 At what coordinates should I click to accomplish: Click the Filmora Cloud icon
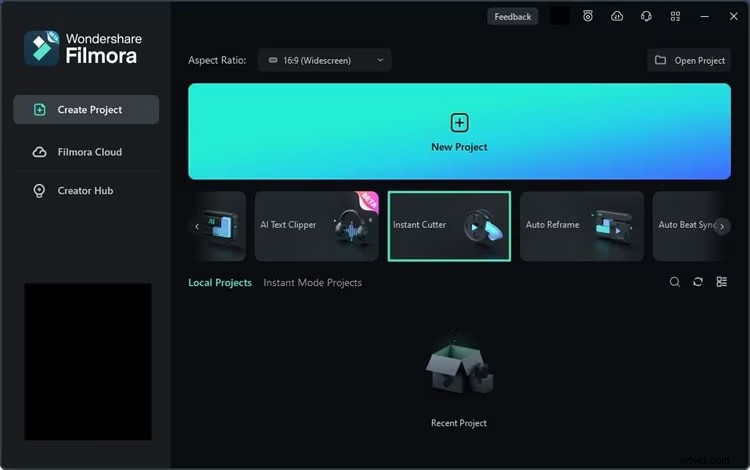click(x=39, y=152)
